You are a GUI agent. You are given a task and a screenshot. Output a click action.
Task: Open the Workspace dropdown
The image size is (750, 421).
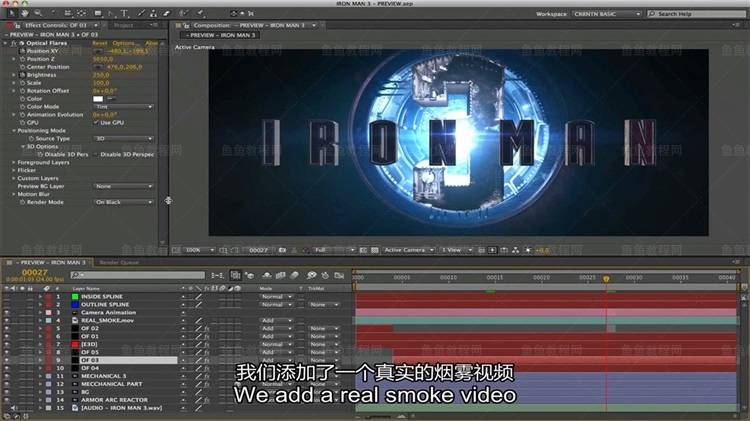point(606,14)
